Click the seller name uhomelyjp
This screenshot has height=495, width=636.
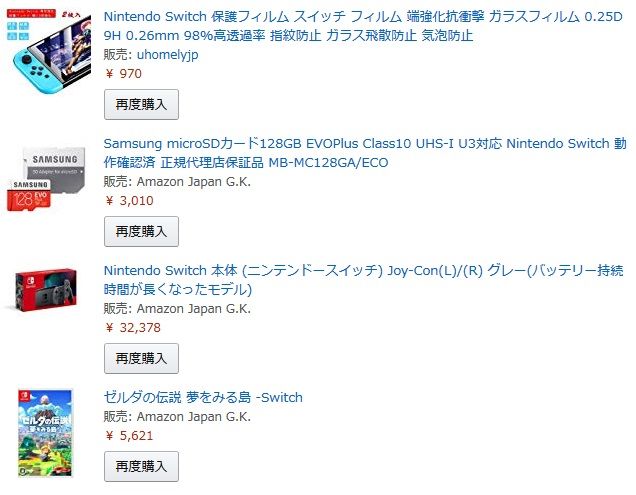coord(168,54)
